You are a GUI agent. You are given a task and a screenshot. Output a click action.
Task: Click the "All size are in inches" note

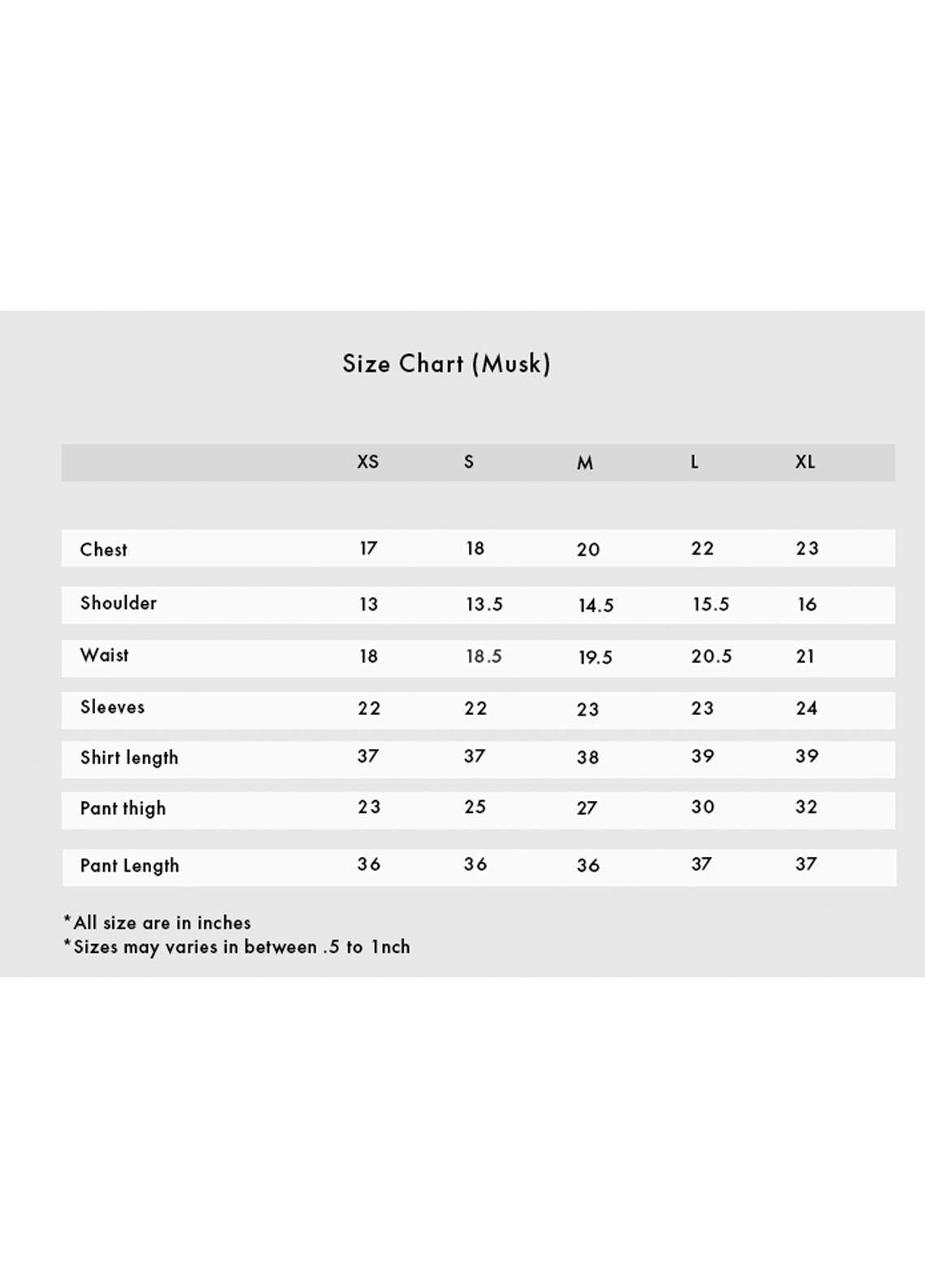pyautogui.click(x=158, y=923)
